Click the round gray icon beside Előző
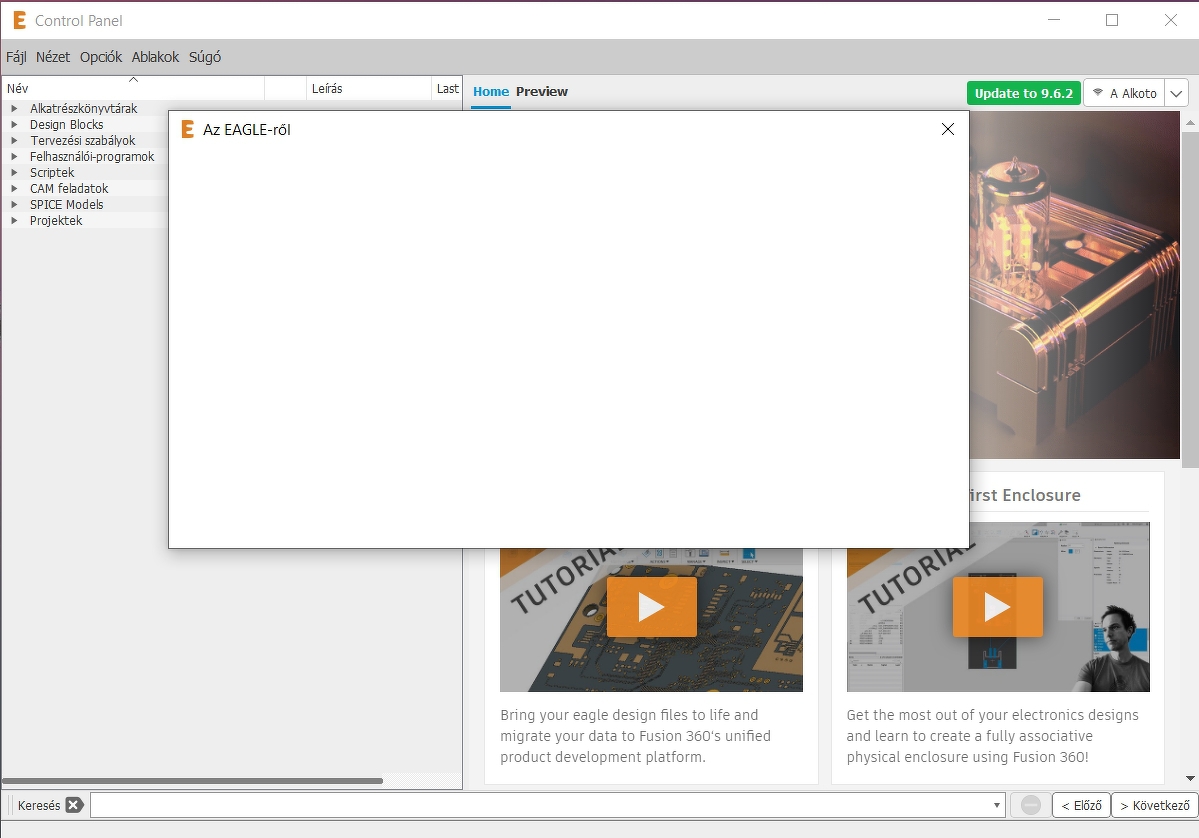Image resolution: width=1199 pixels, height=838 pixels. 1031,805
